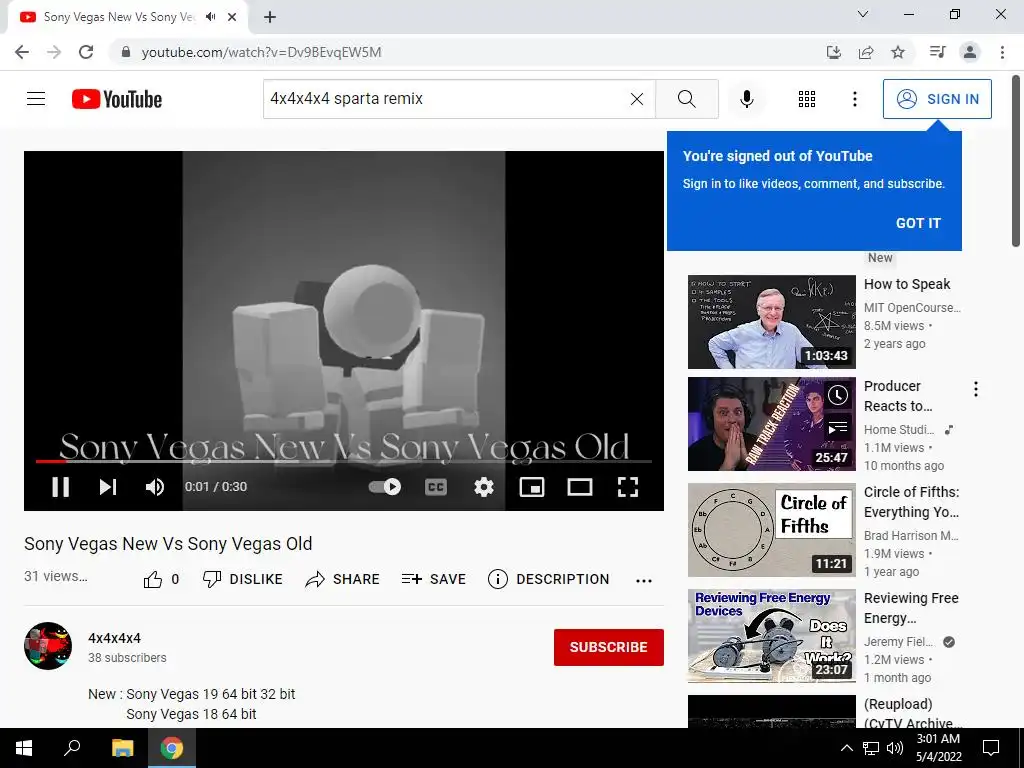Open Windows taskbar search
Image resolution: width=1024 pixels, height=768 pixels.
point(72,748)
